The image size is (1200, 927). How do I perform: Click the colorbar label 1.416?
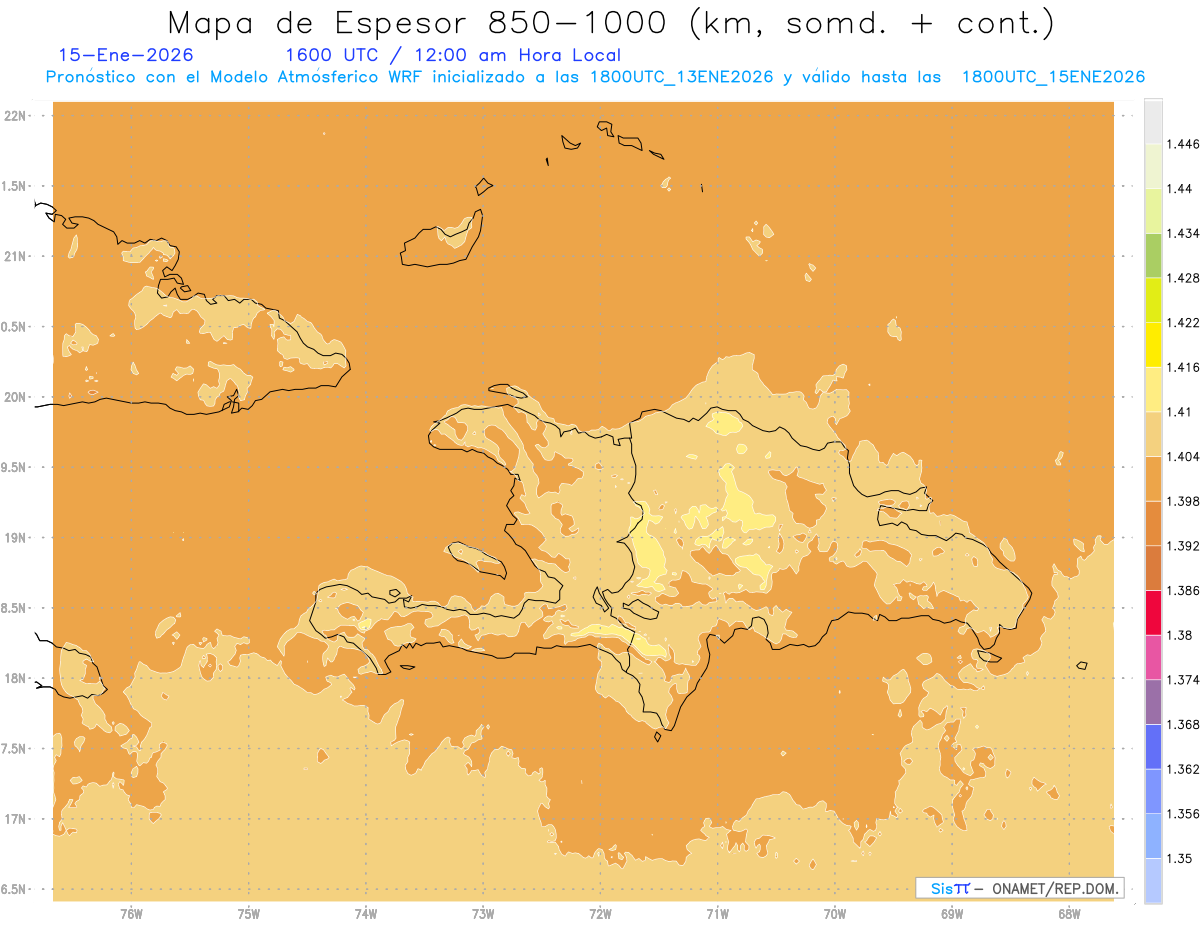coord(1183,367)
